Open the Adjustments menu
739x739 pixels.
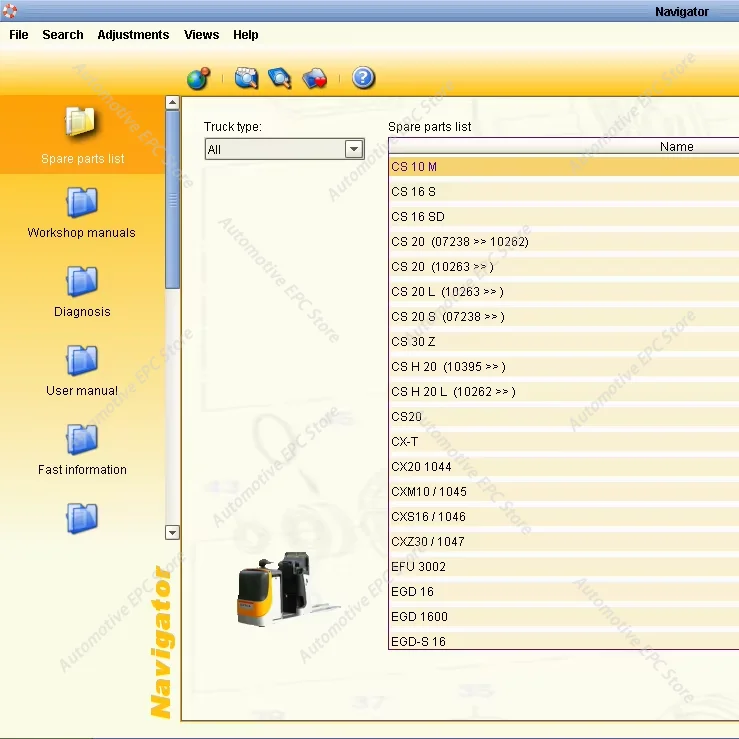click(x=133, y=34)
